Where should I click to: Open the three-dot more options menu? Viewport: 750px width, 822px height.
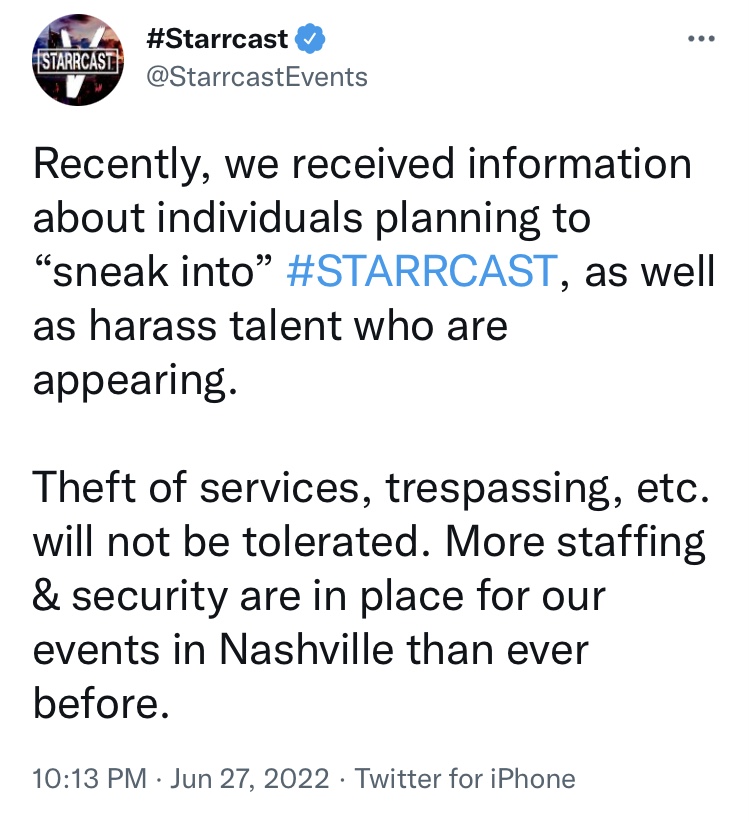[702, 39]
